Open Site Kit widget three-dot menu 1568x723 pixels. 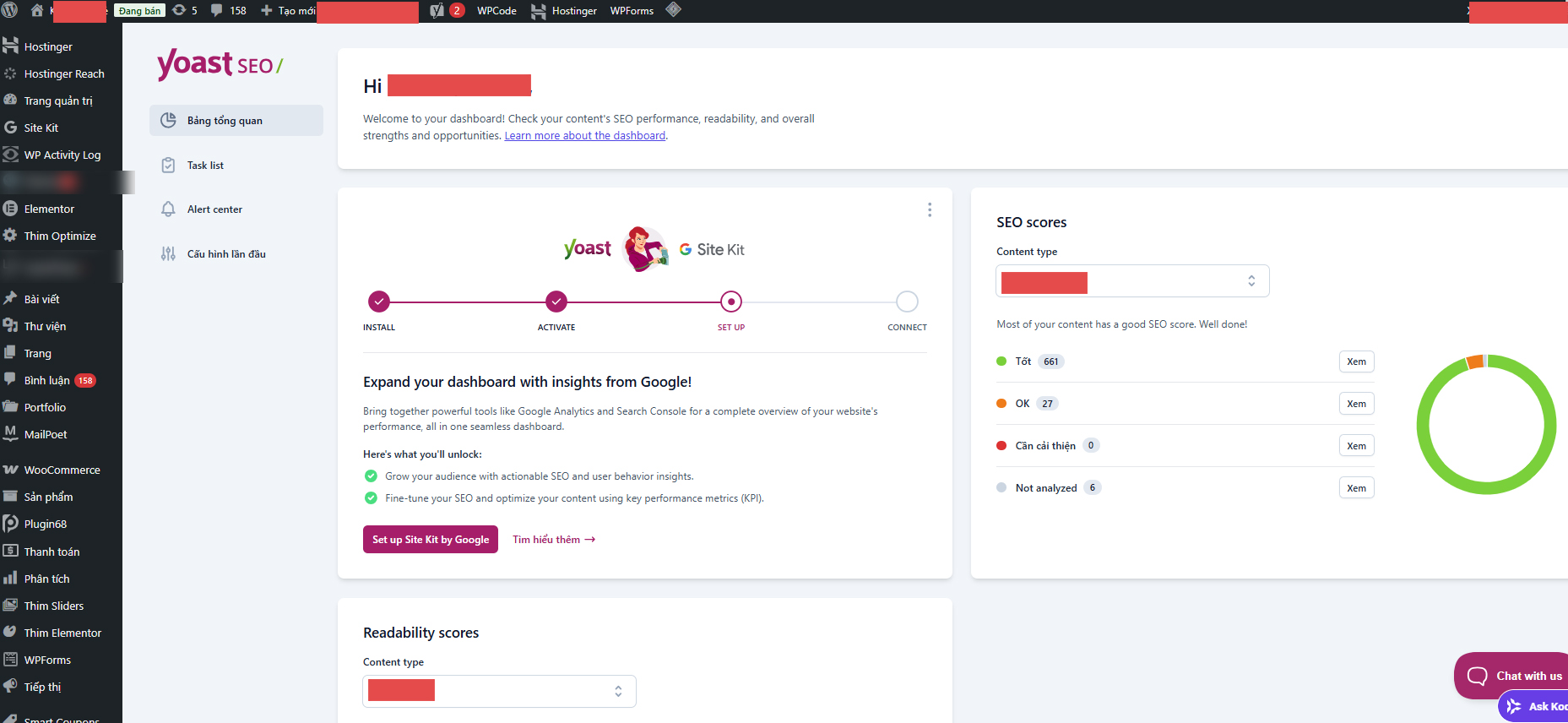pos(930,209)
